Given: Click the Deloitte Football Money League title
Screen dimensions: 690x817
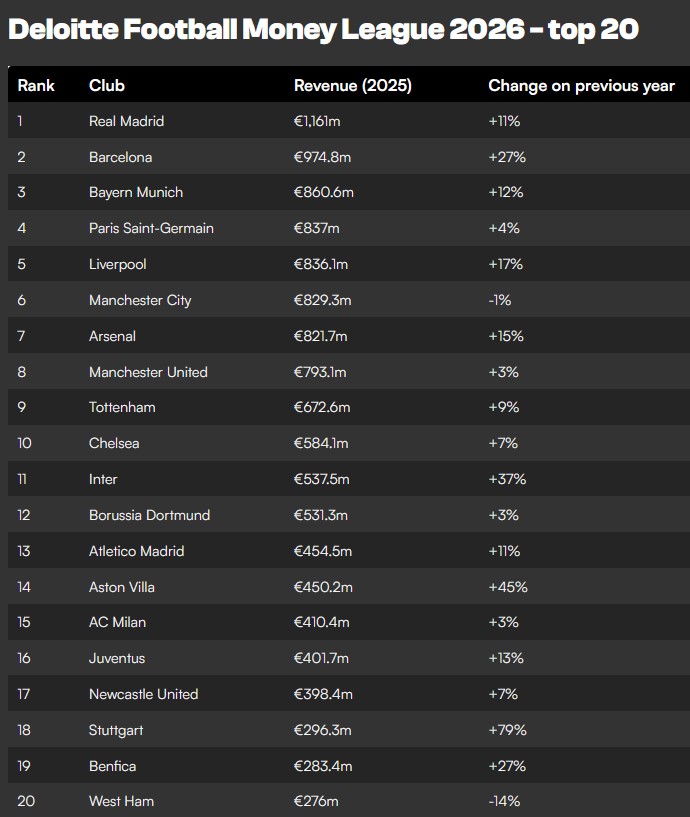Looking at the screenshot, I should coord(322,29).
